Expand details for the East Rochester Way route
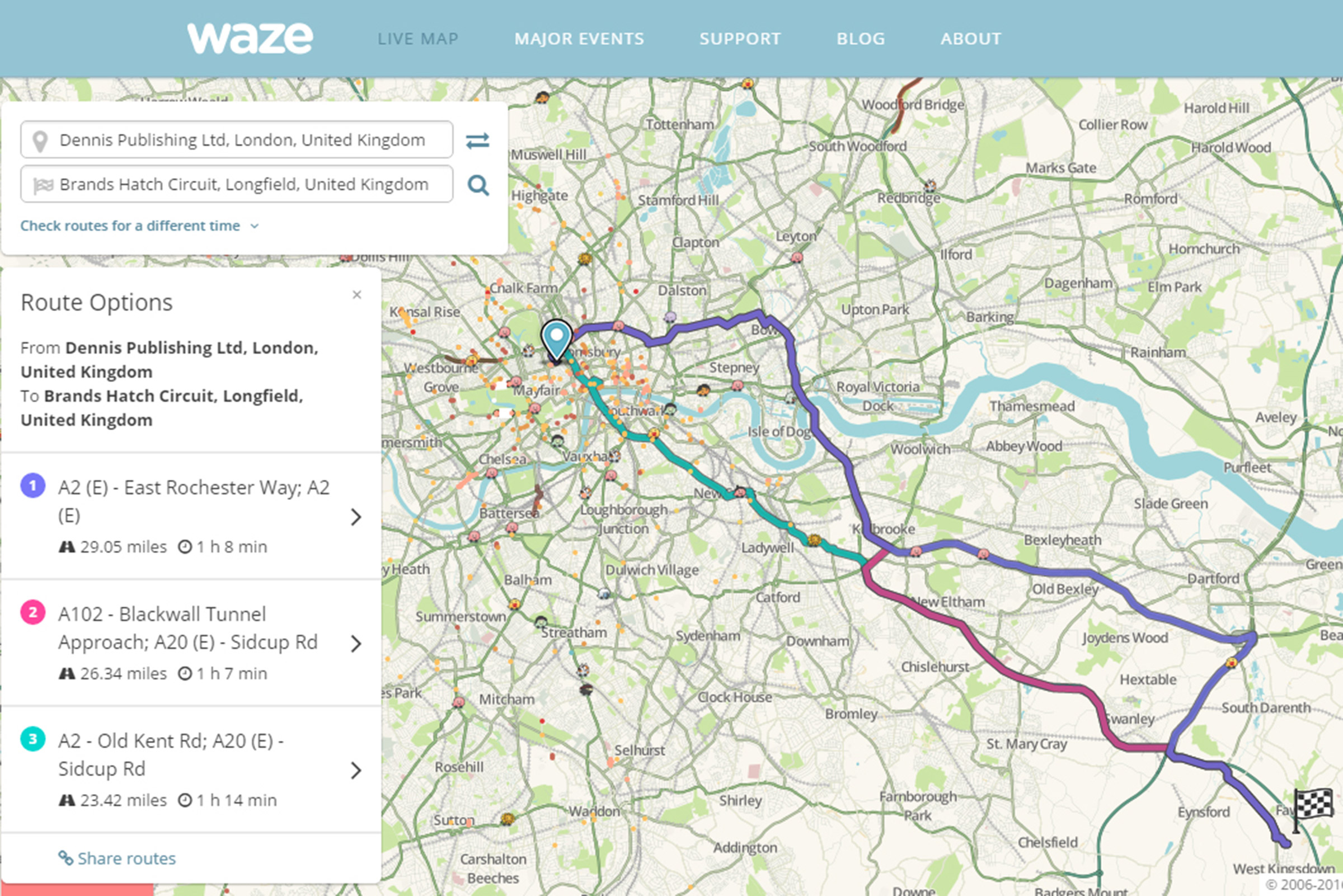The height and width of the screenshot is (896, 1343). 356,517
